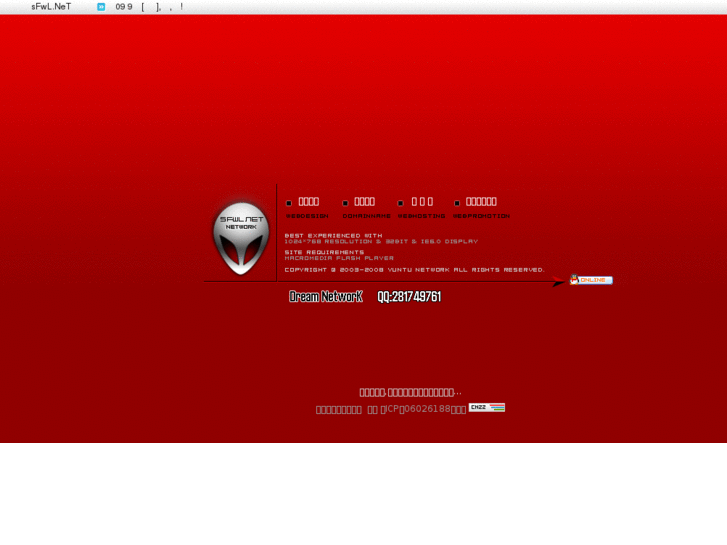Click the 1024*768 resolution line
727x545 pixels.
pyautogui.click(x=381, y=241)
